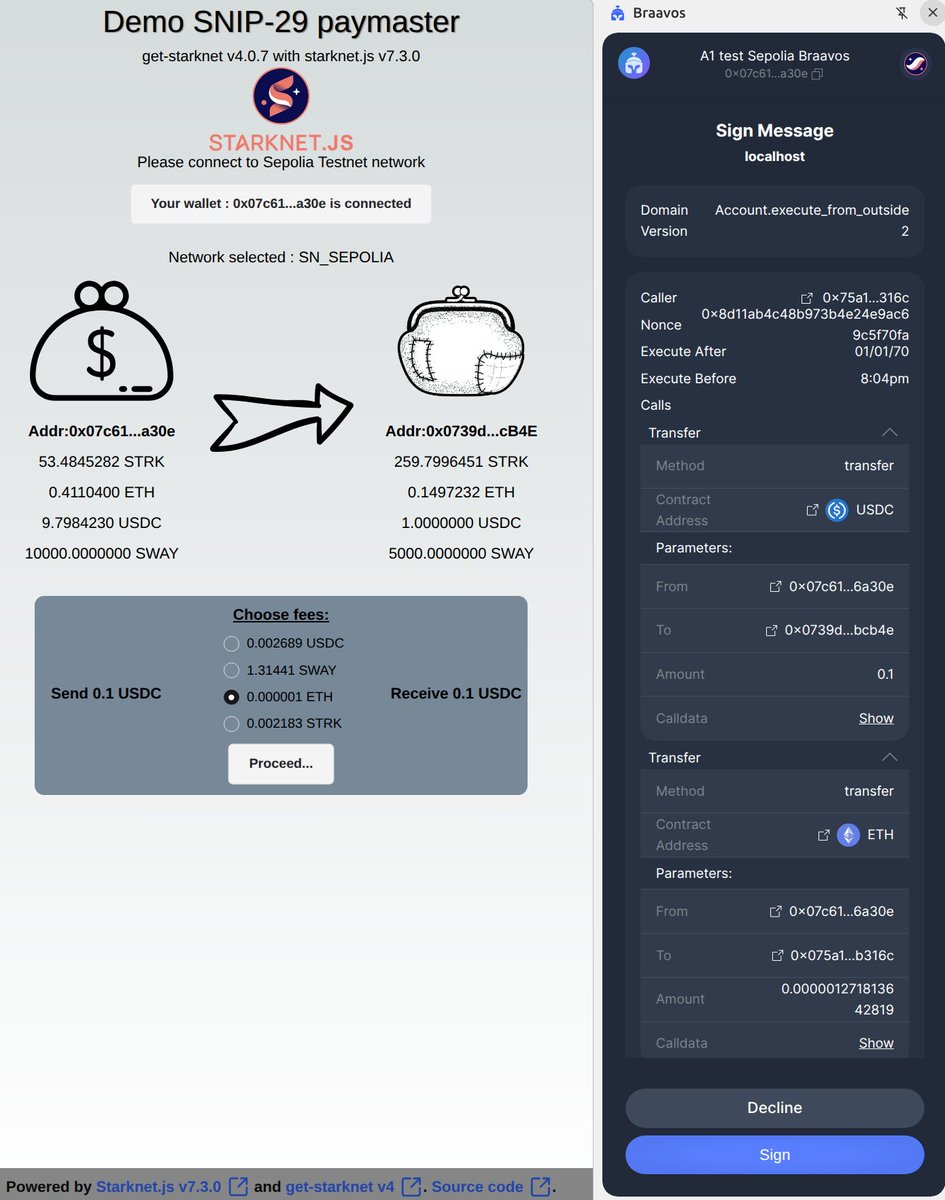Viewport: 945px width, 1200px height.
Task: Click the 10000.0000000 SWAY balance
Action: [102, 553]
